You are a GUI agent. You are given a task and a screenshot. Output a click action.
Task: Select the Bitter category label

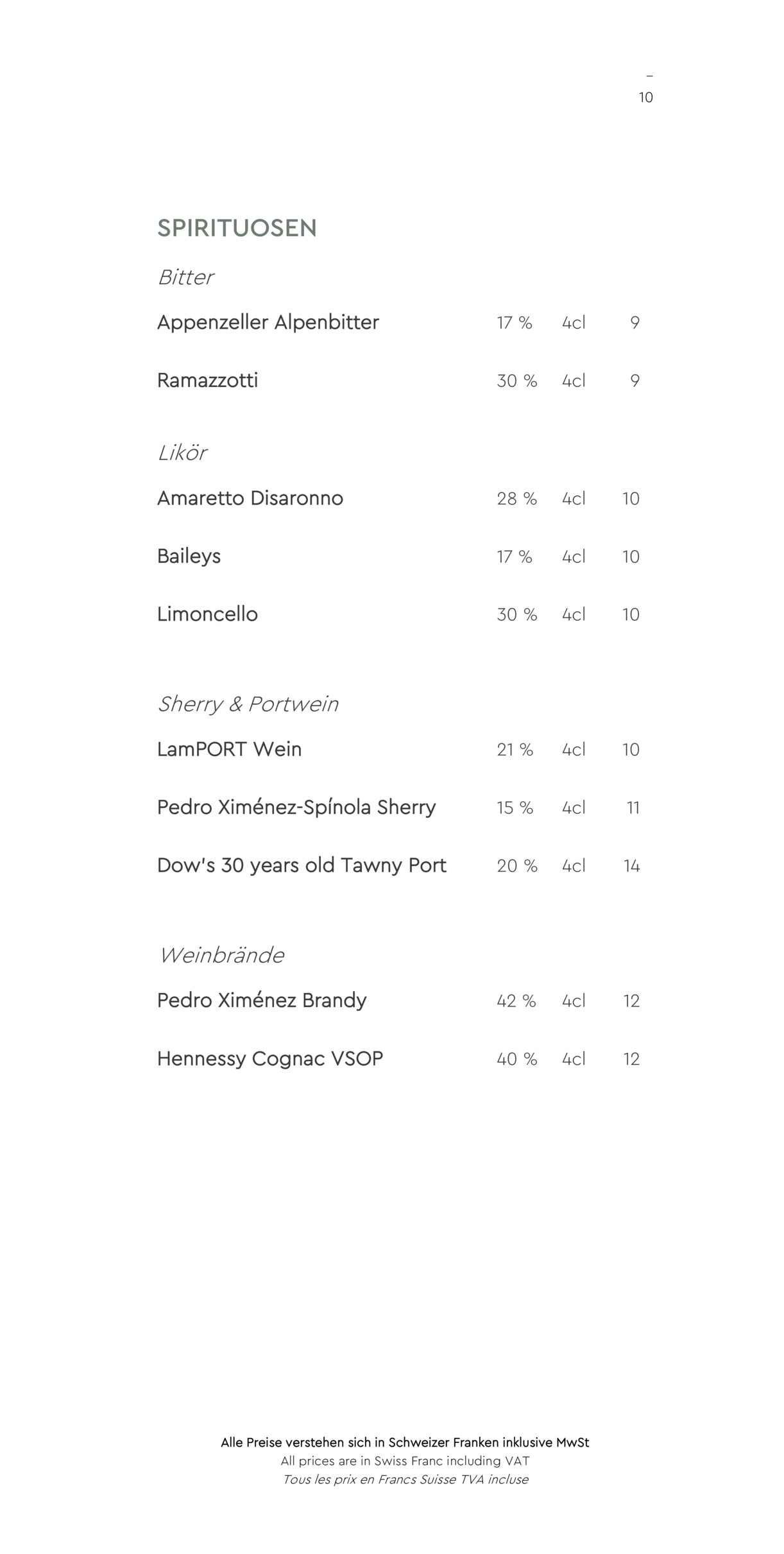185,277
